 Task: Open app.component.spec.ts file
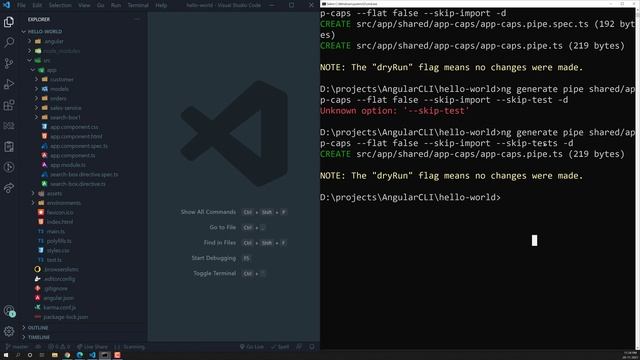[x=79, y=146]
